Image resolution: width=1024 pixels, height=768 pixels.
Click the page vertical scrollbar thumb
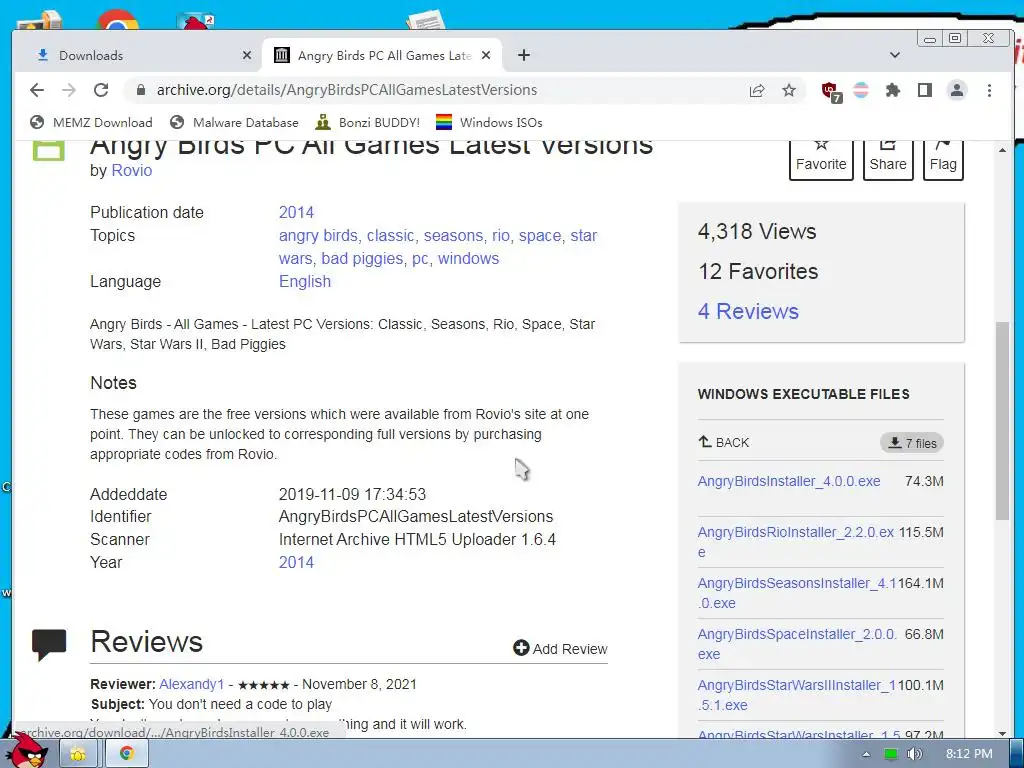coord(1002,421)
